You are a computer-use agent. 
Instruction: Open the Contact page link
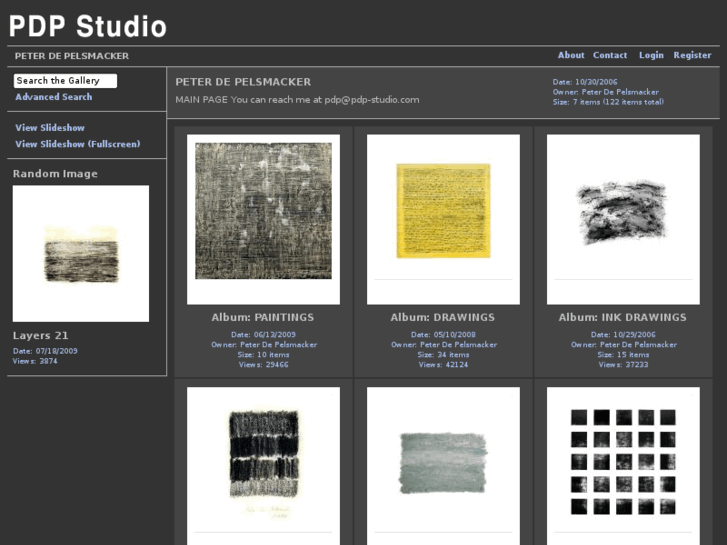[610, 55]
